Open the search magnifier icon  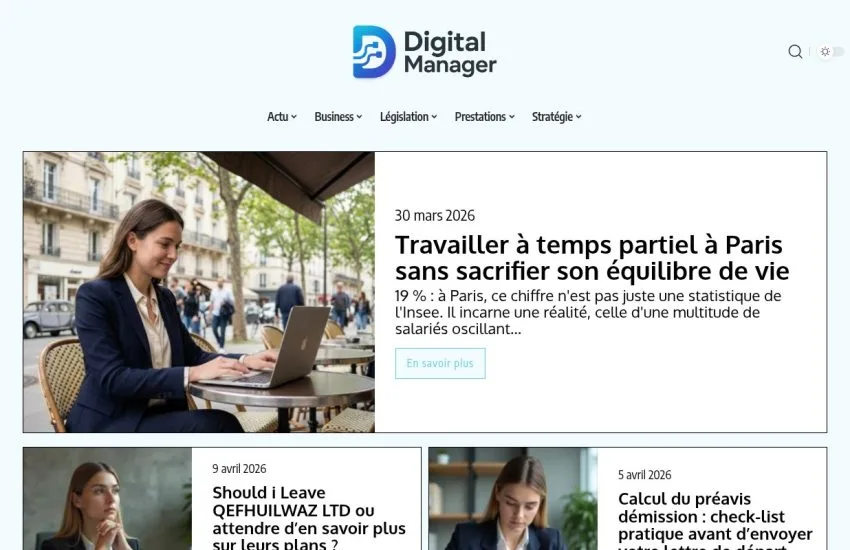tap(795, 51)
